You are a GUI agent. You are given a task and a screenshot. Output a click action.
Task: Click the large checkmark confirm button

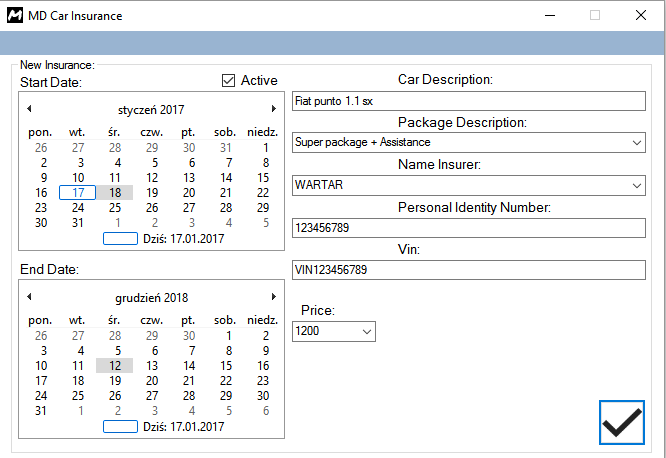[622, 422]
